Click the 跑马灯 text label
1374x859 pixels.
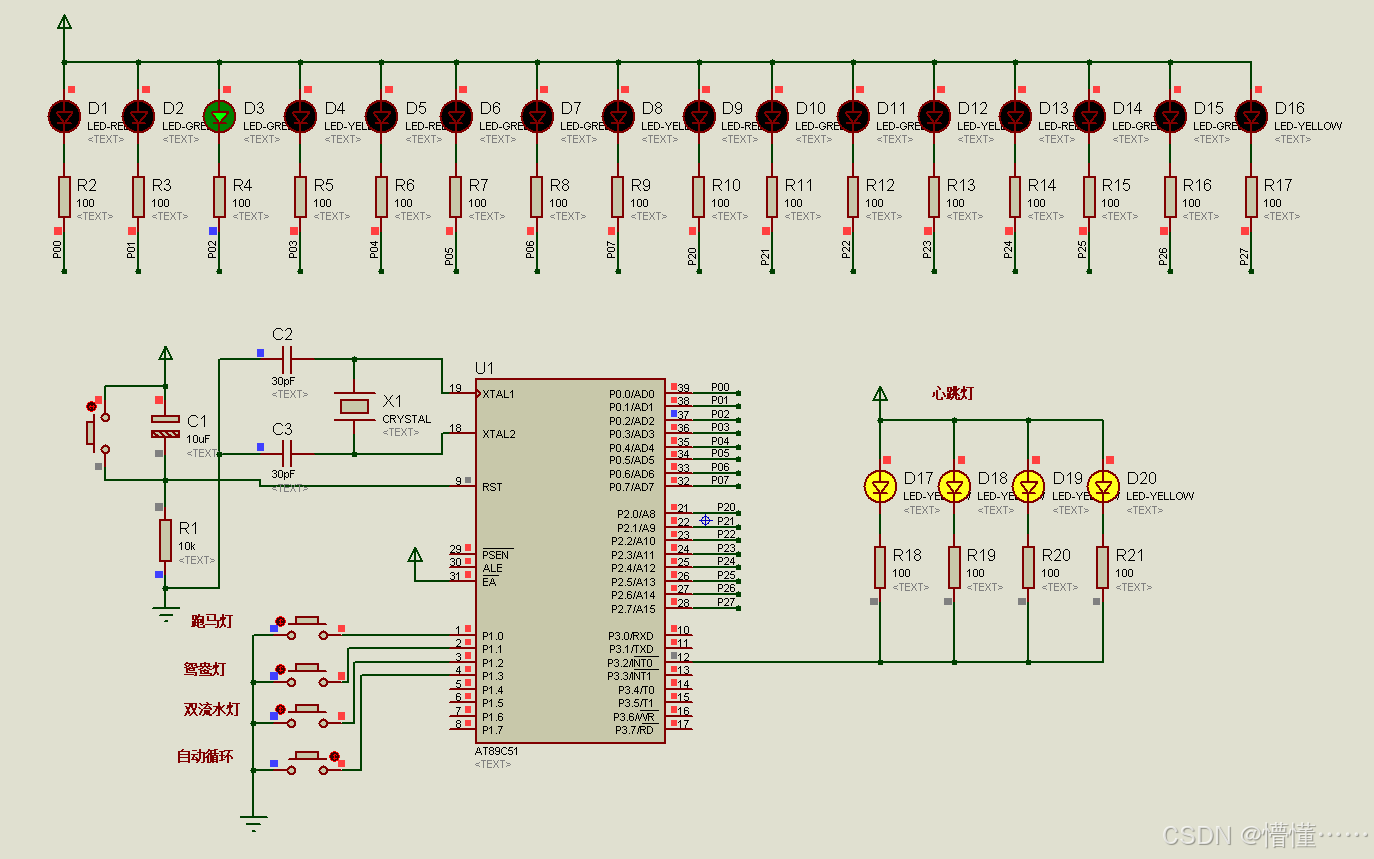point(211,621)
